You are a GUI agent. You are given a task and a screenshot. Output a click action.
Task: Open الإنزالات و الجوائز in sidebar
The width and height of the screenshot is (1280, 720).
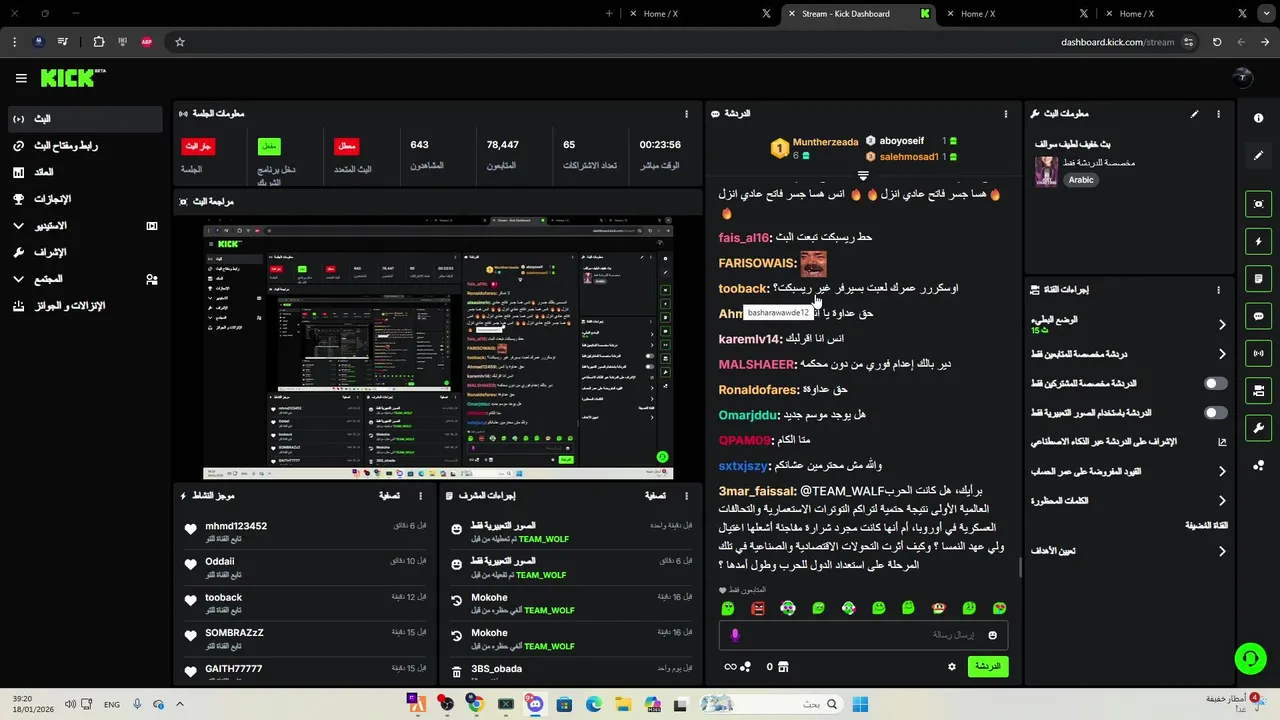[85, 306]
